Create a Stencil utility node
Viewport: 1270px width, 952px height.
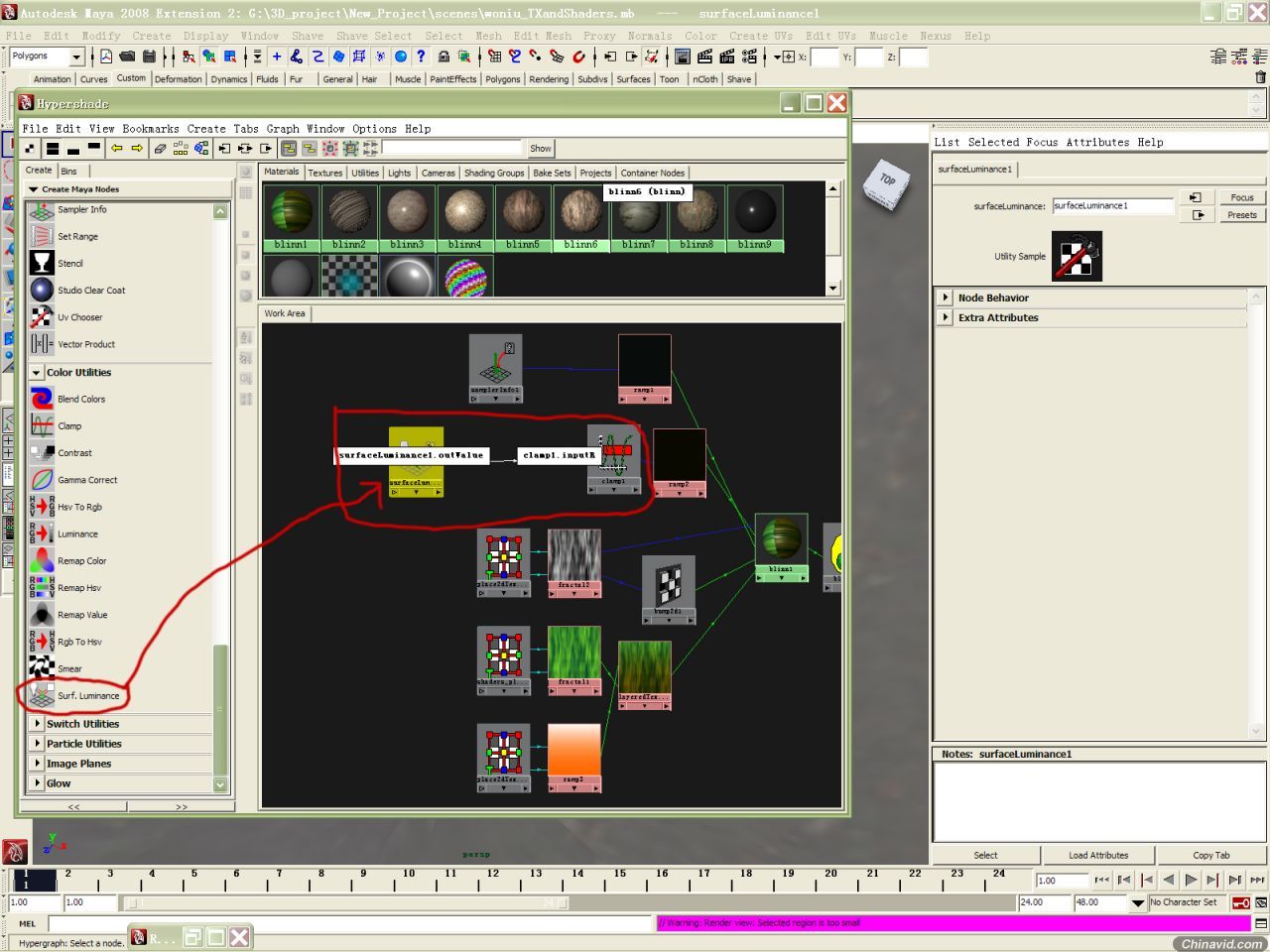click(58, 263)
